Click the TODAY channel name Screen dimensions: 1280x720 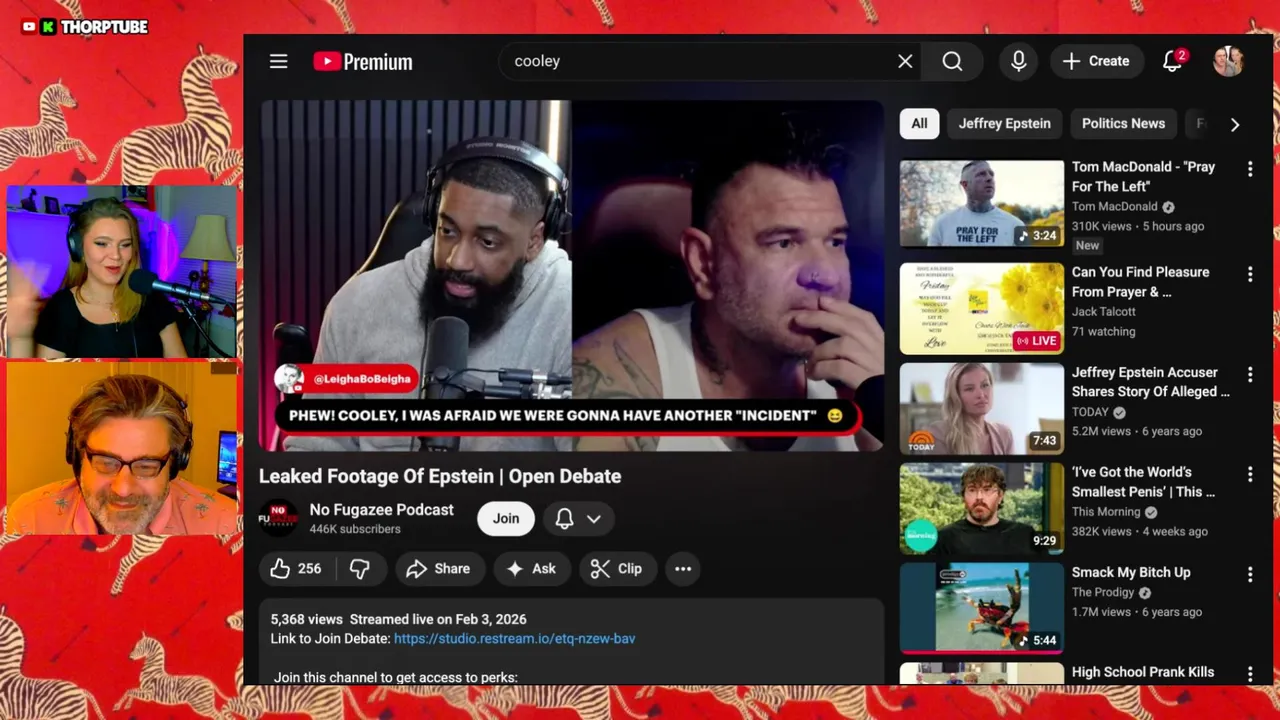(1090, 411)
